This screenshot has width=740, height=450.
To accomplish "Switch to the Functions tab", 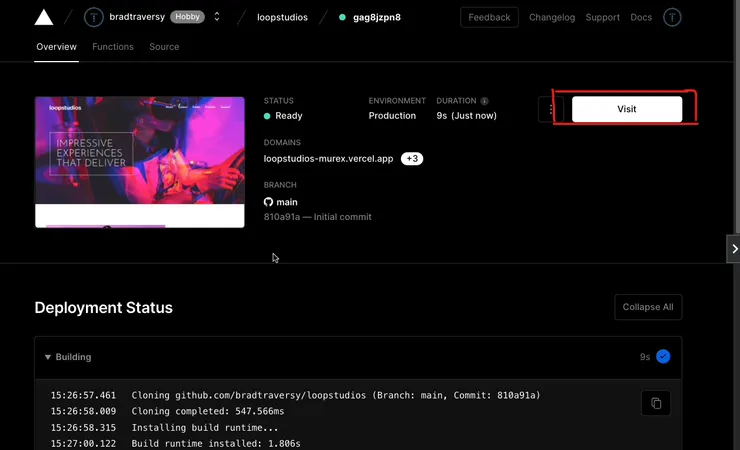I will pos(113,47).
